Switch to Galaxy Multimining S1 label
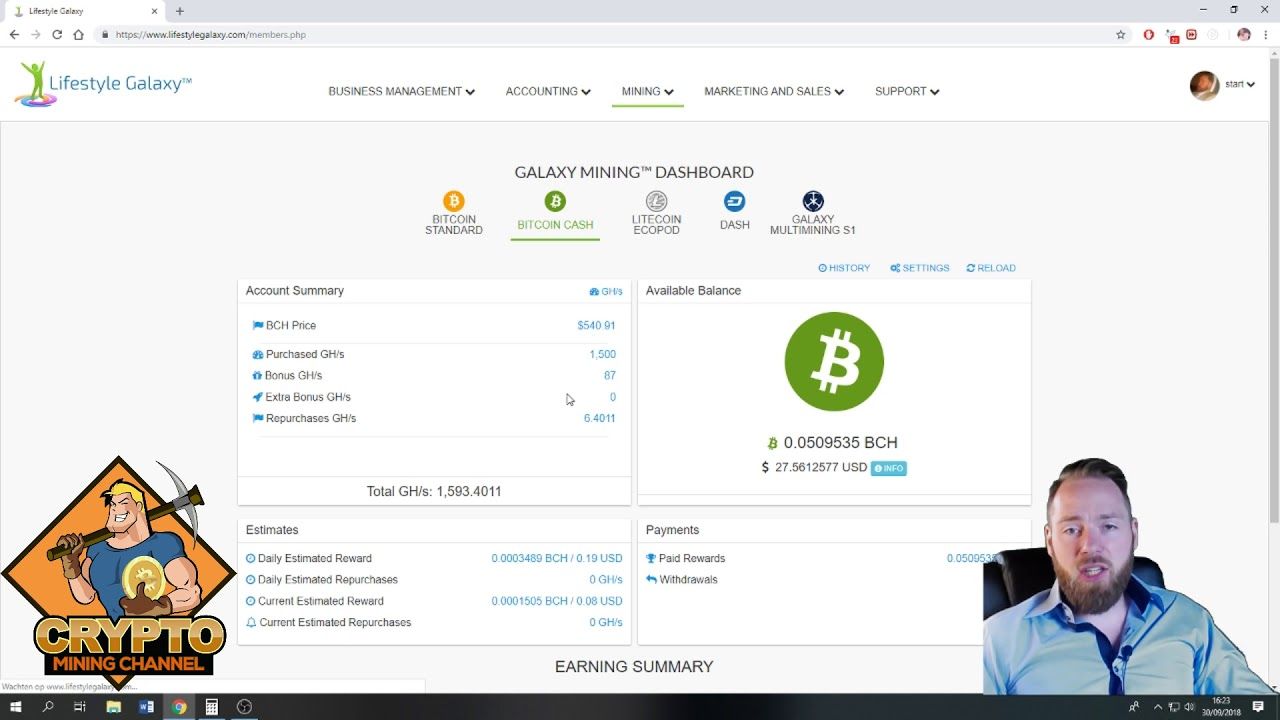Screen dimensions: 1280x720 pyautogui.click(x=813, y=225)
